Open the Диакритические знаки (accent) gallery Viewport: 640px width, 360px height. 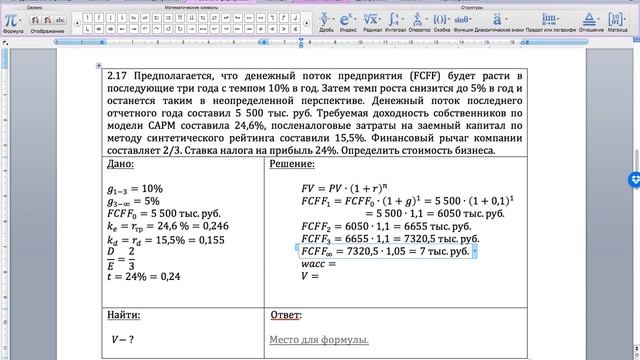click(499, 22)
